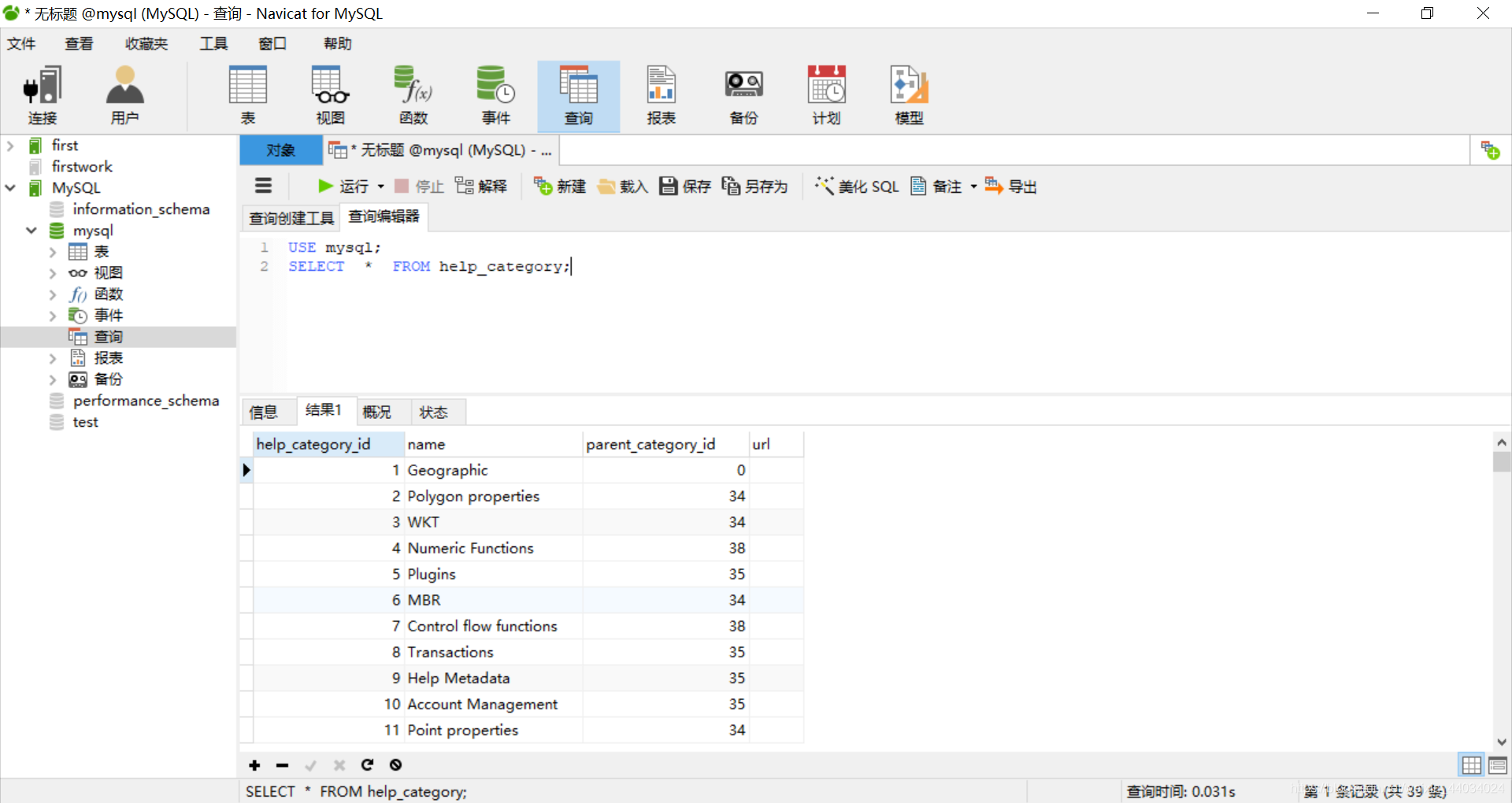Expand the 函数 functions tree node

(53, 294)
